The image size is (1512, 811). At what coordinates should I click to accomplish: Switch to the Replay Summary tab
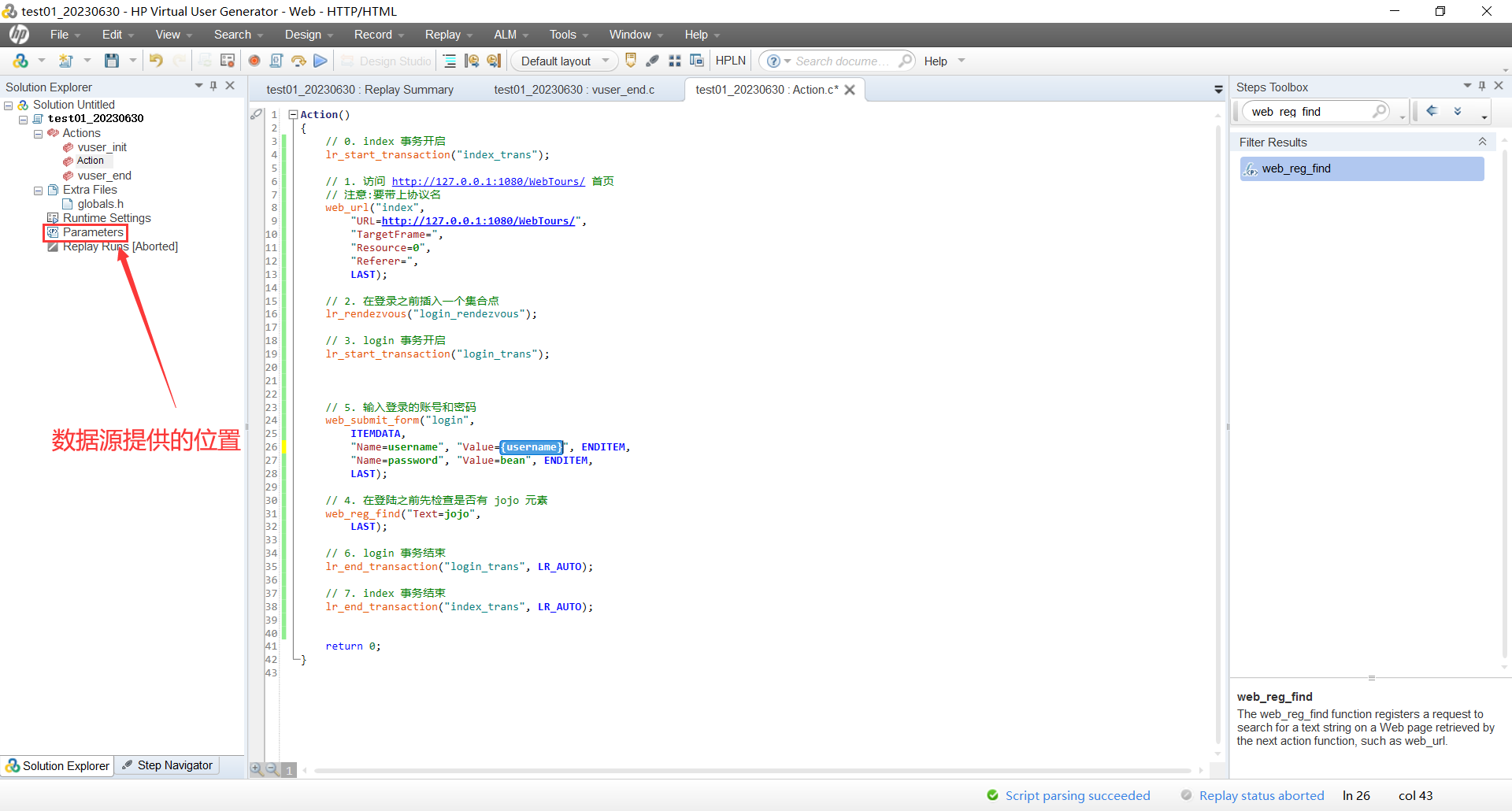pos(360,90)
